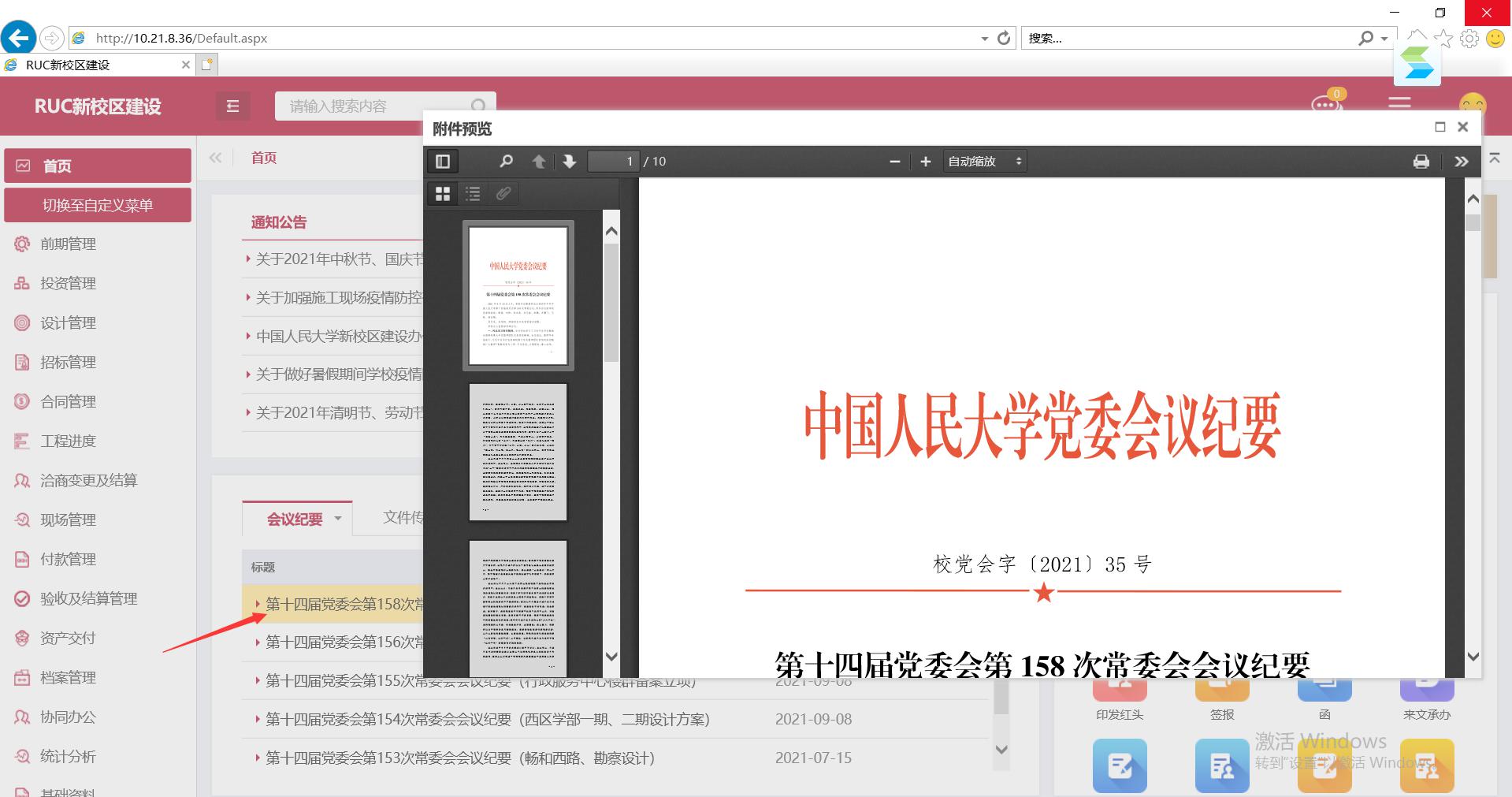Show document outline view in sidebar
This screenshot has height=797, width=1512.
pyautogui.click(x=473, y=194)
